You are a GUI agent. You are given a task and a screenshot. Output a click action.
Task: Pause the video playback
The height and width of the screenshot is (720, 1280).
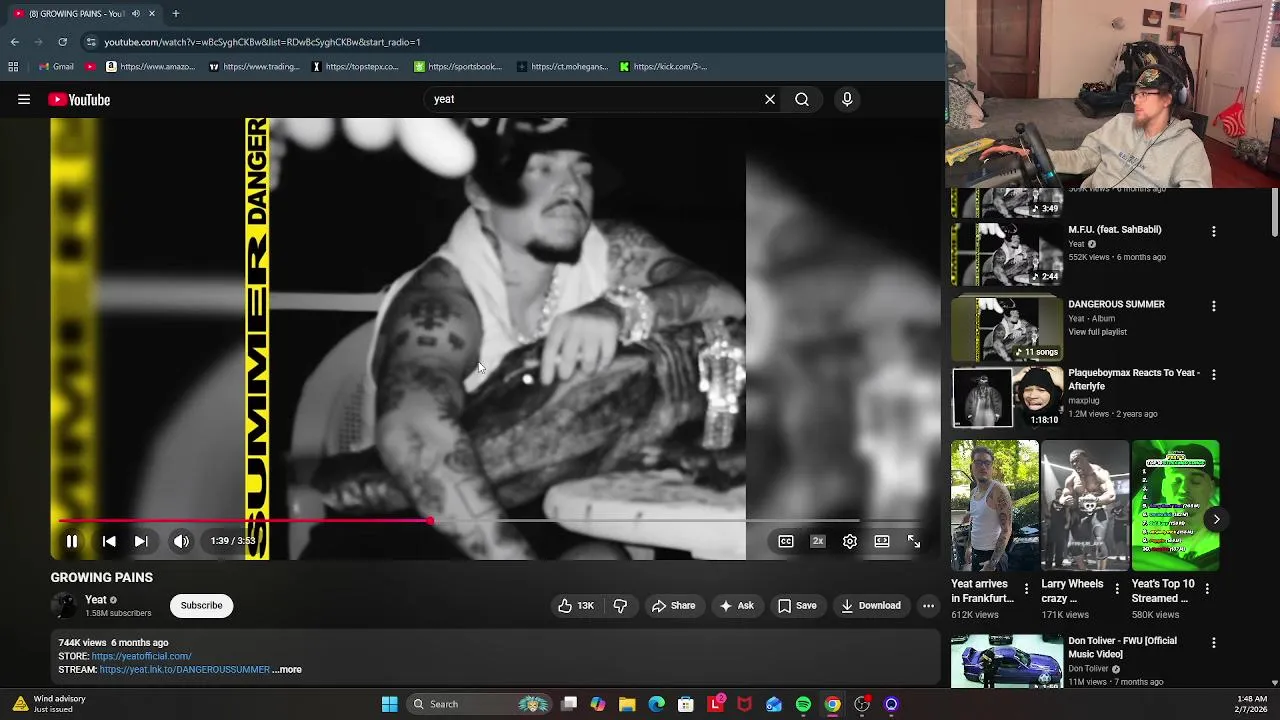(72, 541)
